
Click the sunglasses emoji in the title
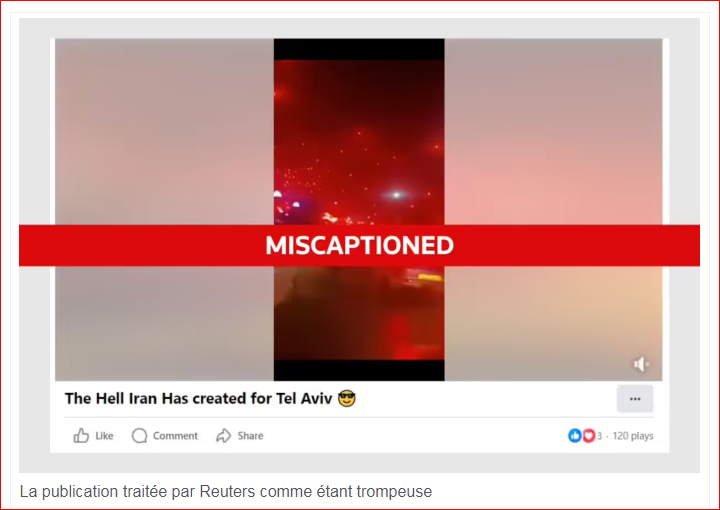[347, 398]
